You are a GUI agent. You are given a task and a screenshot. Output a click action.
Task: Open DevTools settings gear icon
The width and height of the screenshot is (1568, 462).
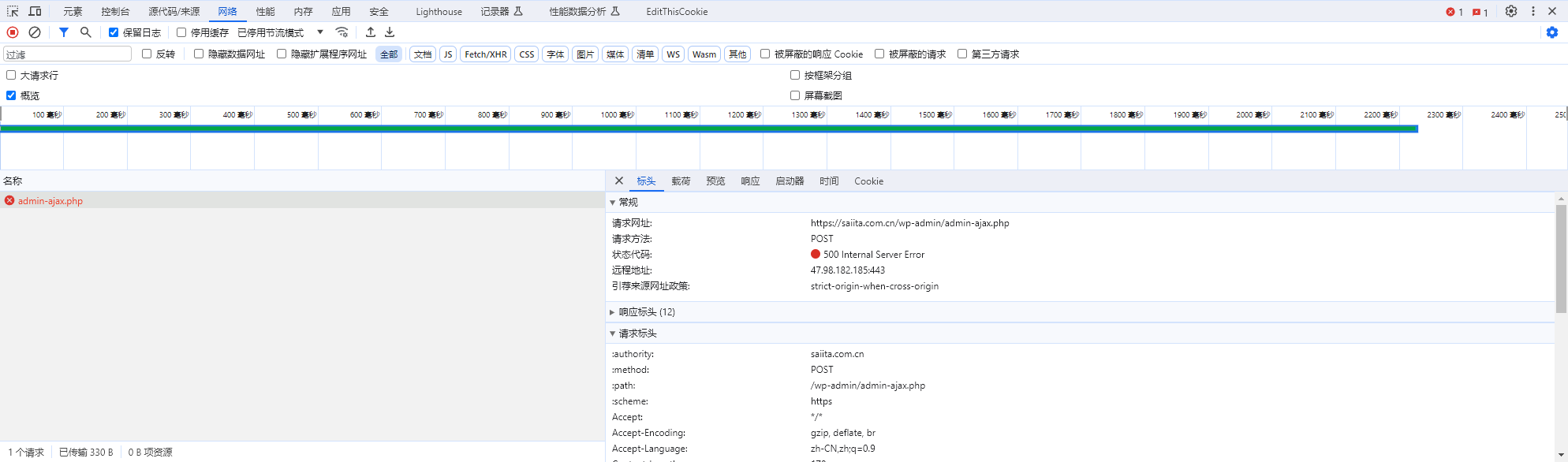click(1510, 11)
